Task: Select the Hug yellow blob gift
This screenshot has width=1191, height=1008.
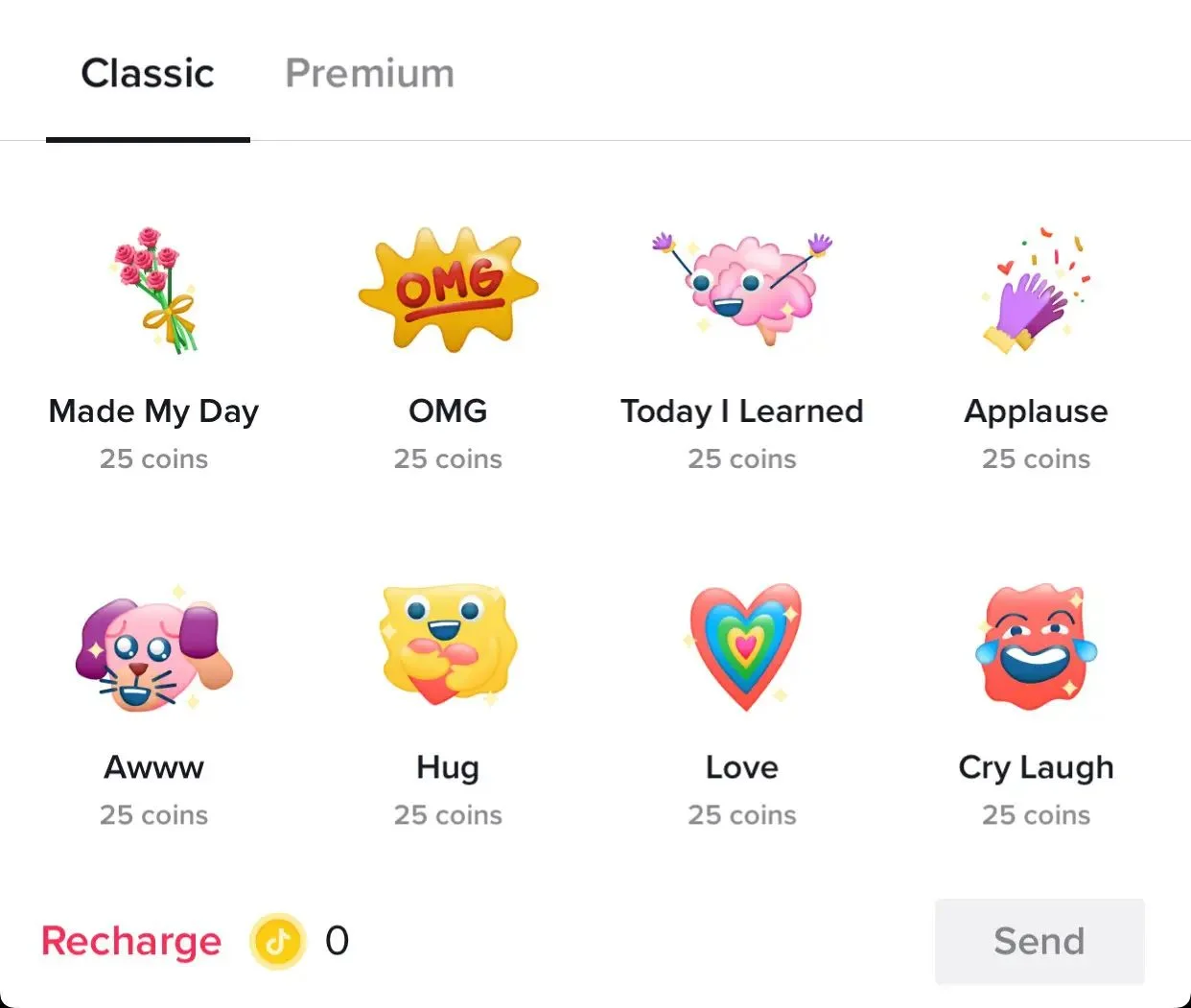Action: (x=448, y=644)
